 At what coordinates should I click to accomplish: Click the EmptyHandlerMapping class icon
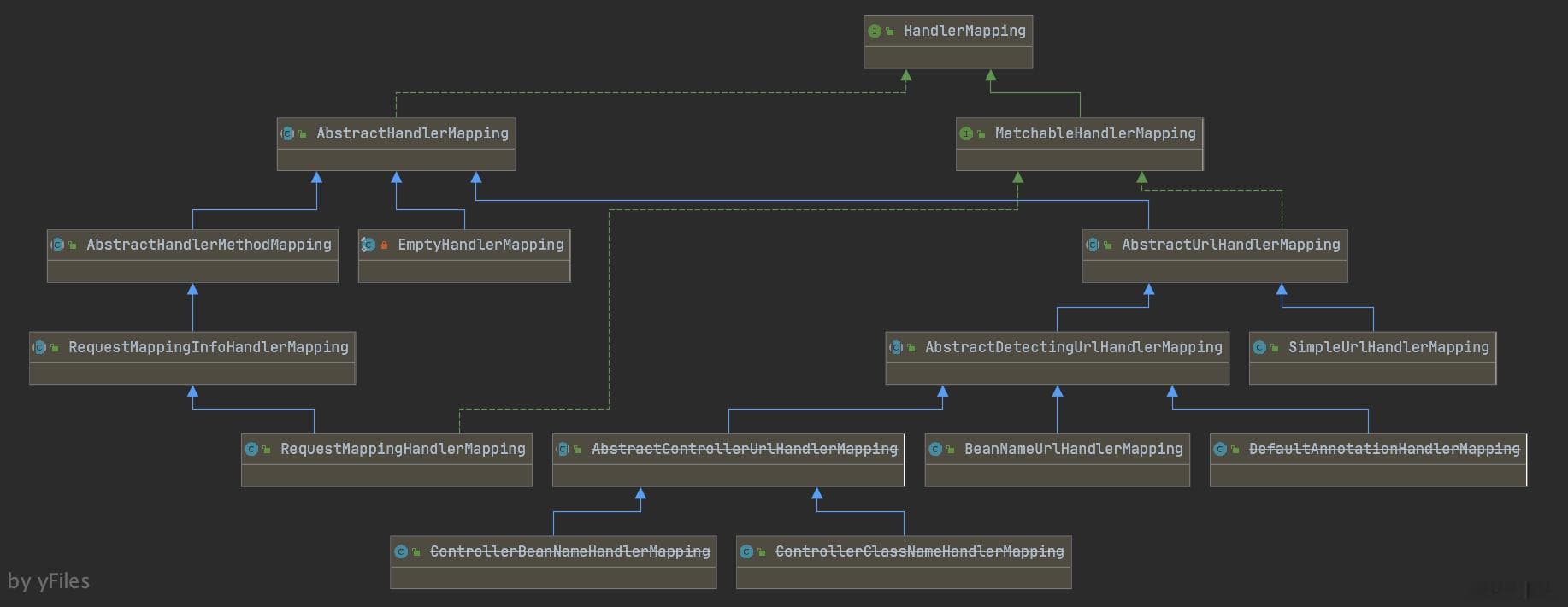tap(368, 245)
